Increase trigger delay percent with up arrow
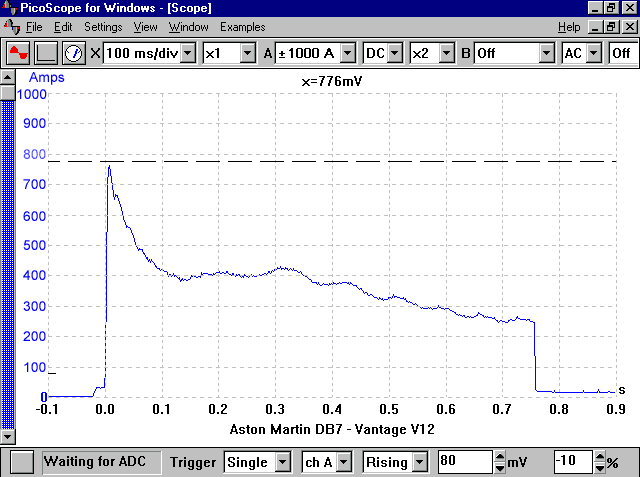Image resolution: width=640 pixels, height=477 pixels. [599, 457]
